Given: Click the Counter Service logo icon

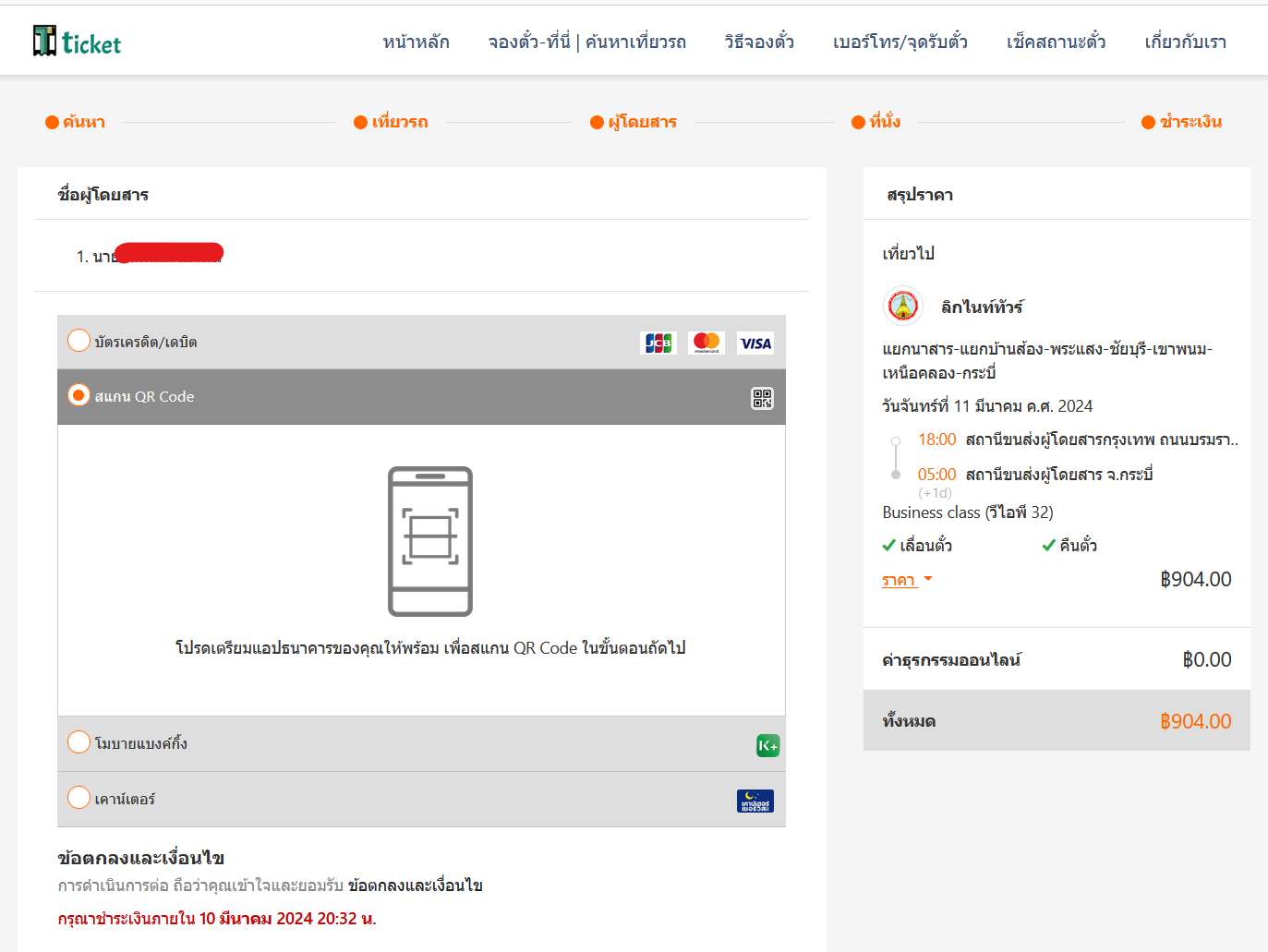Looking at the screenshot, I should [755, 801].
